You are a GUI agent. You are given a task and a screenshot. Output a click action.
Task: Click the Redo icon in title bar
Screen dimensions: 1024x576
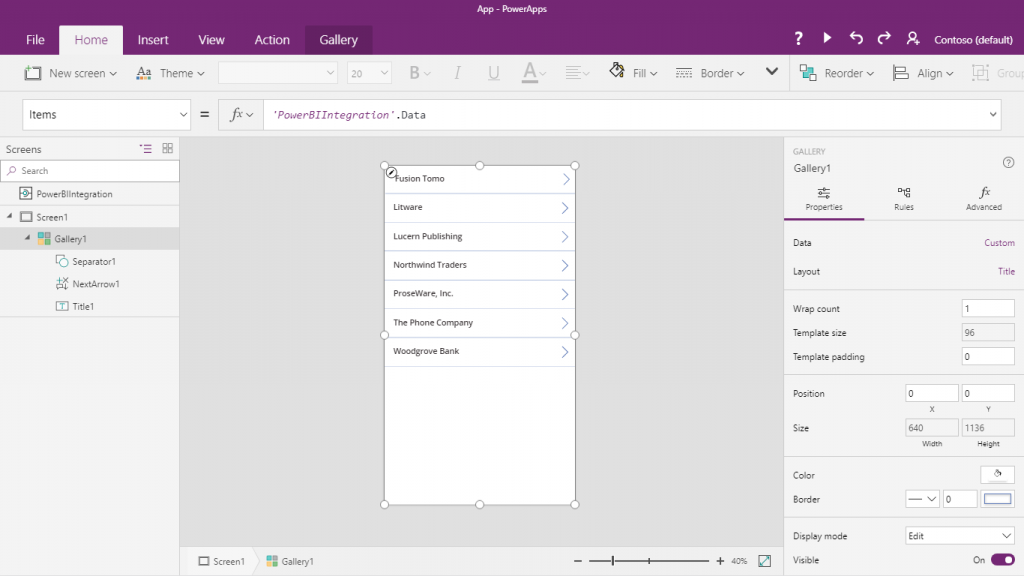(884, 37)
